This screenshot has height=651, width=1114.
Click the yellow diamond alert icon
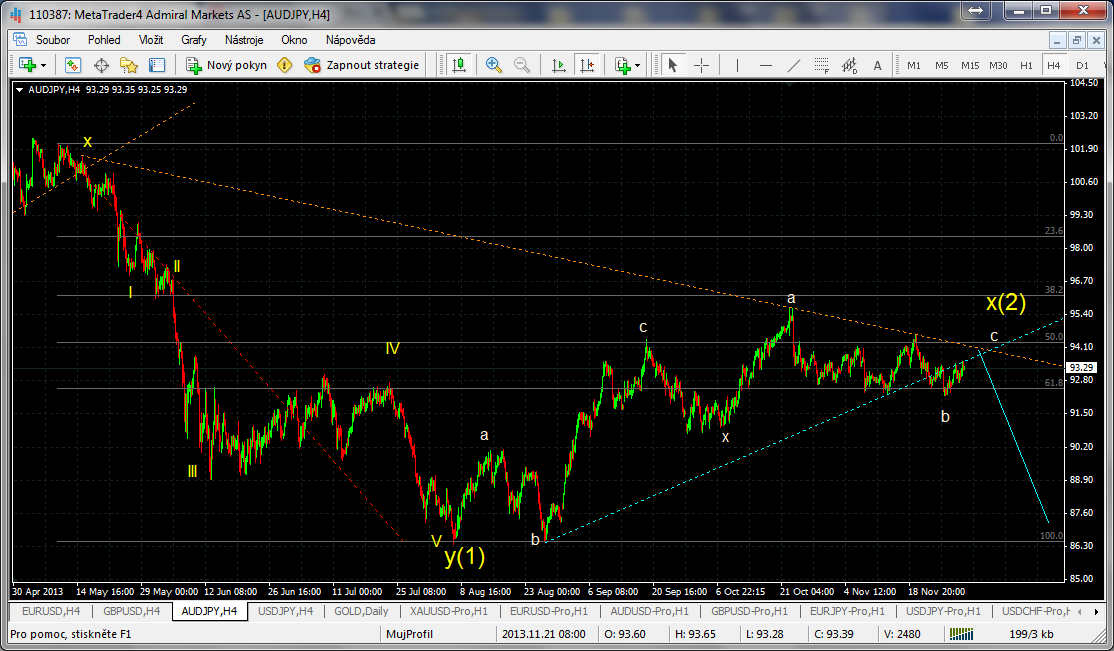(284, 65)
